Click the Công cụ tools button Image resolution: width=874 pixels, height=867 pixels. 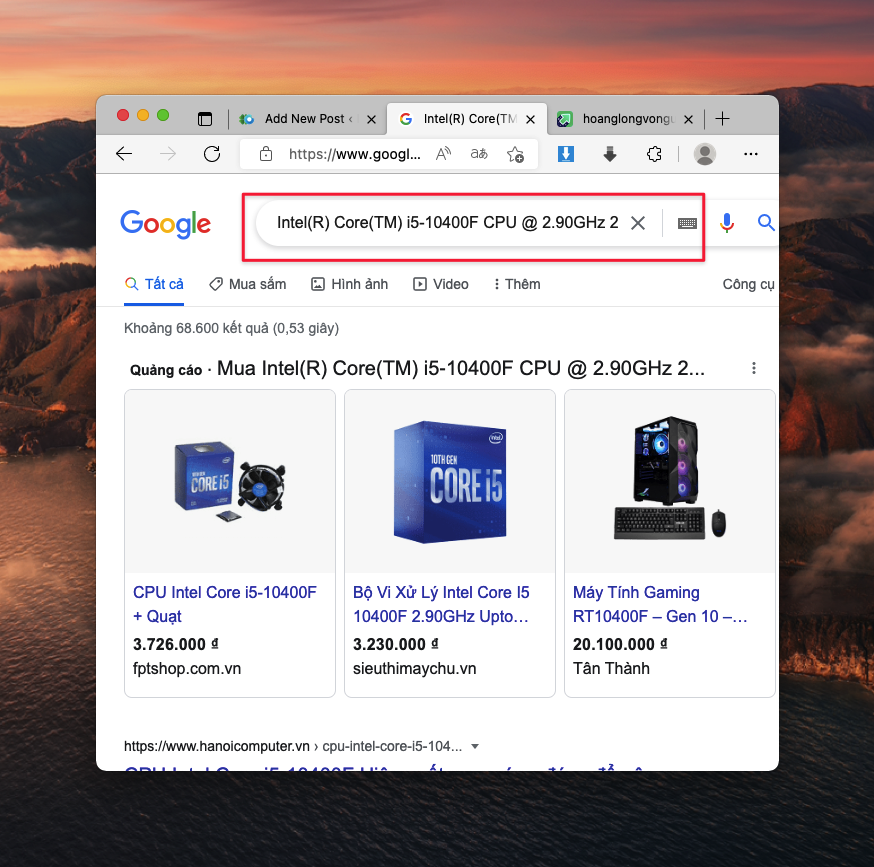point(748,284)
